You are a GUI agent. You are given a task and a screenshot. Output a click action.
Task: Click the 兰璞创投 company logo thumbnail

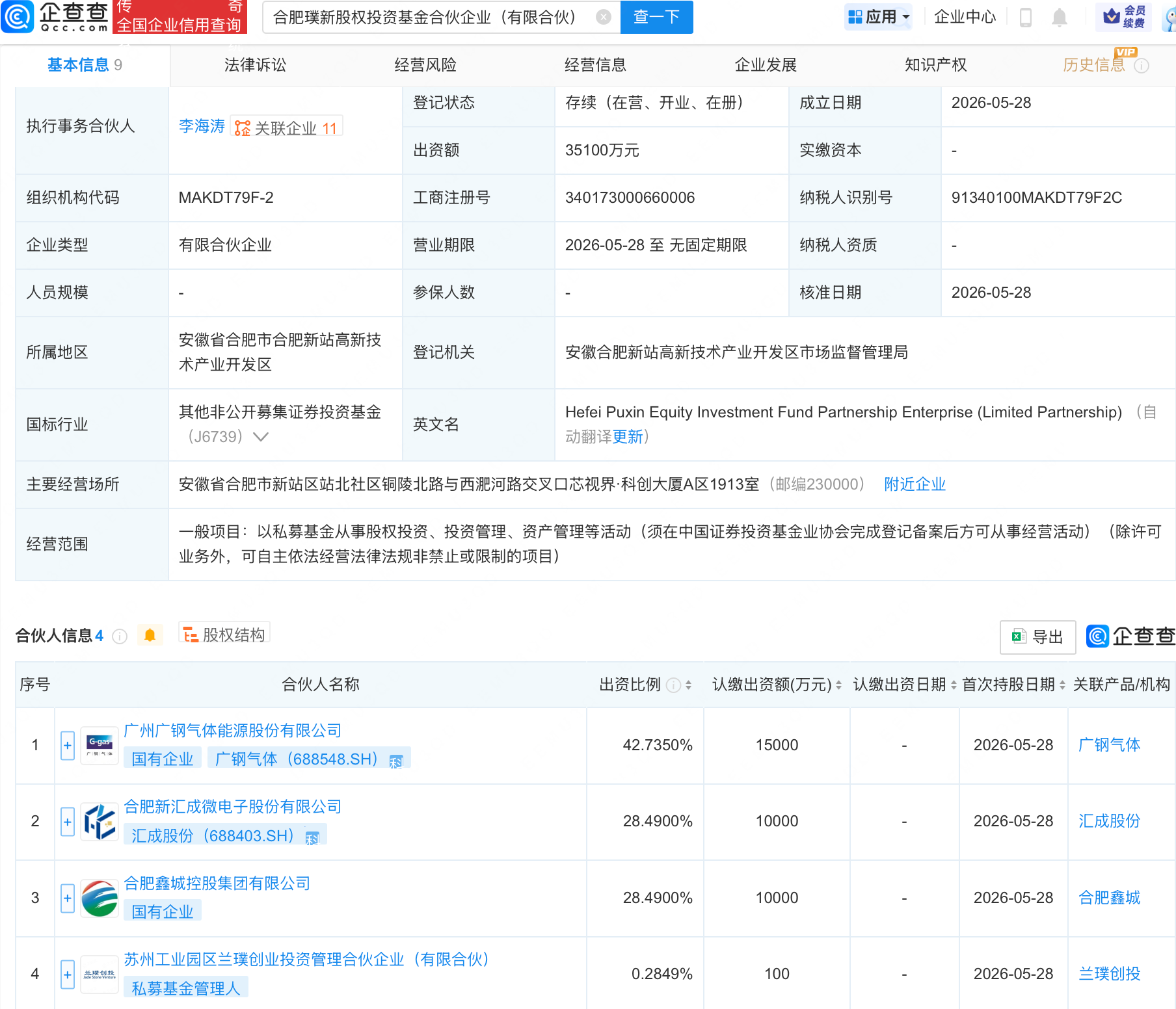point(100,975)
